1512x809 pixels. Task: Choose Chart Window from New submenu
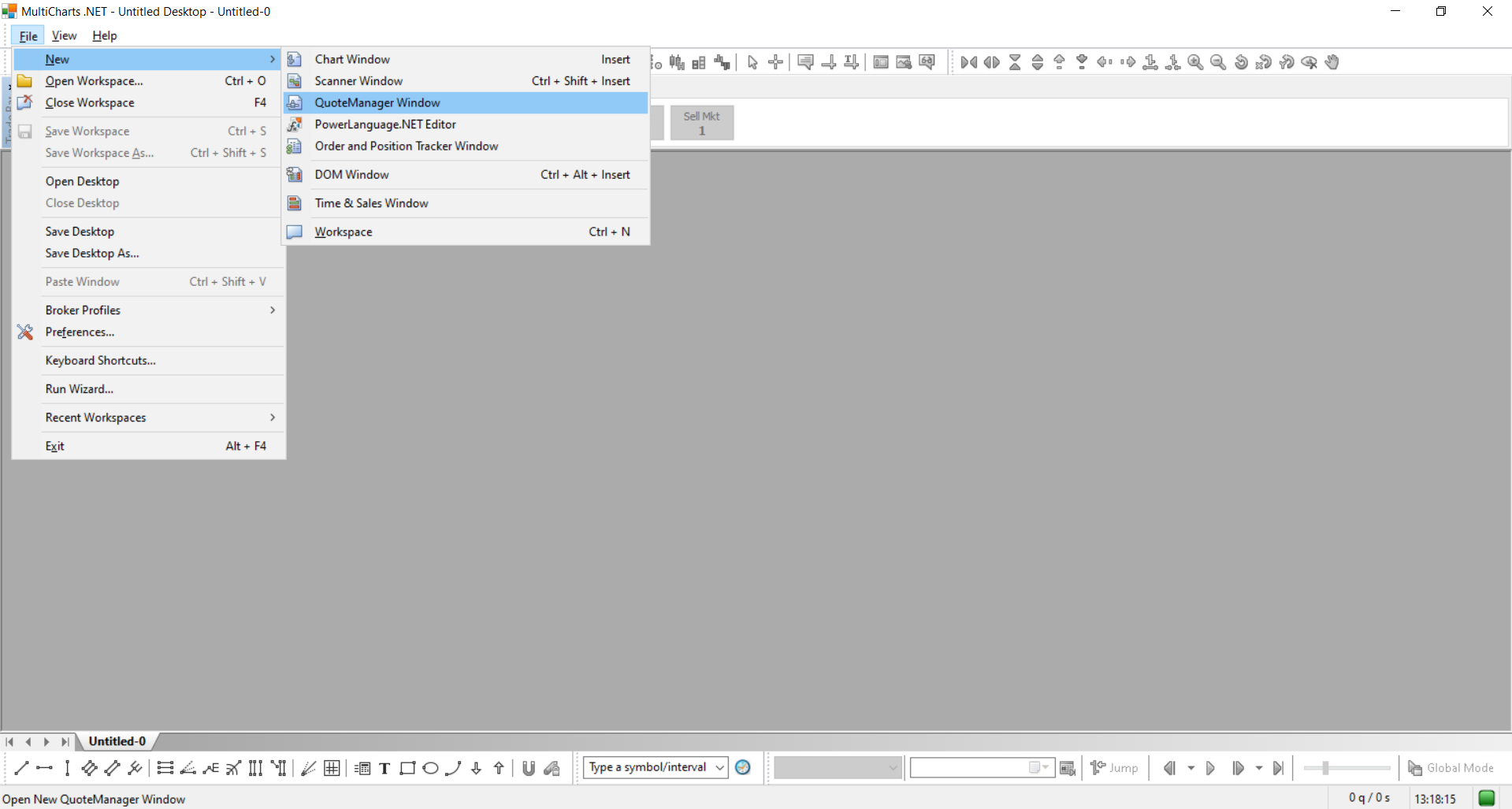click(x=466, y=59)
